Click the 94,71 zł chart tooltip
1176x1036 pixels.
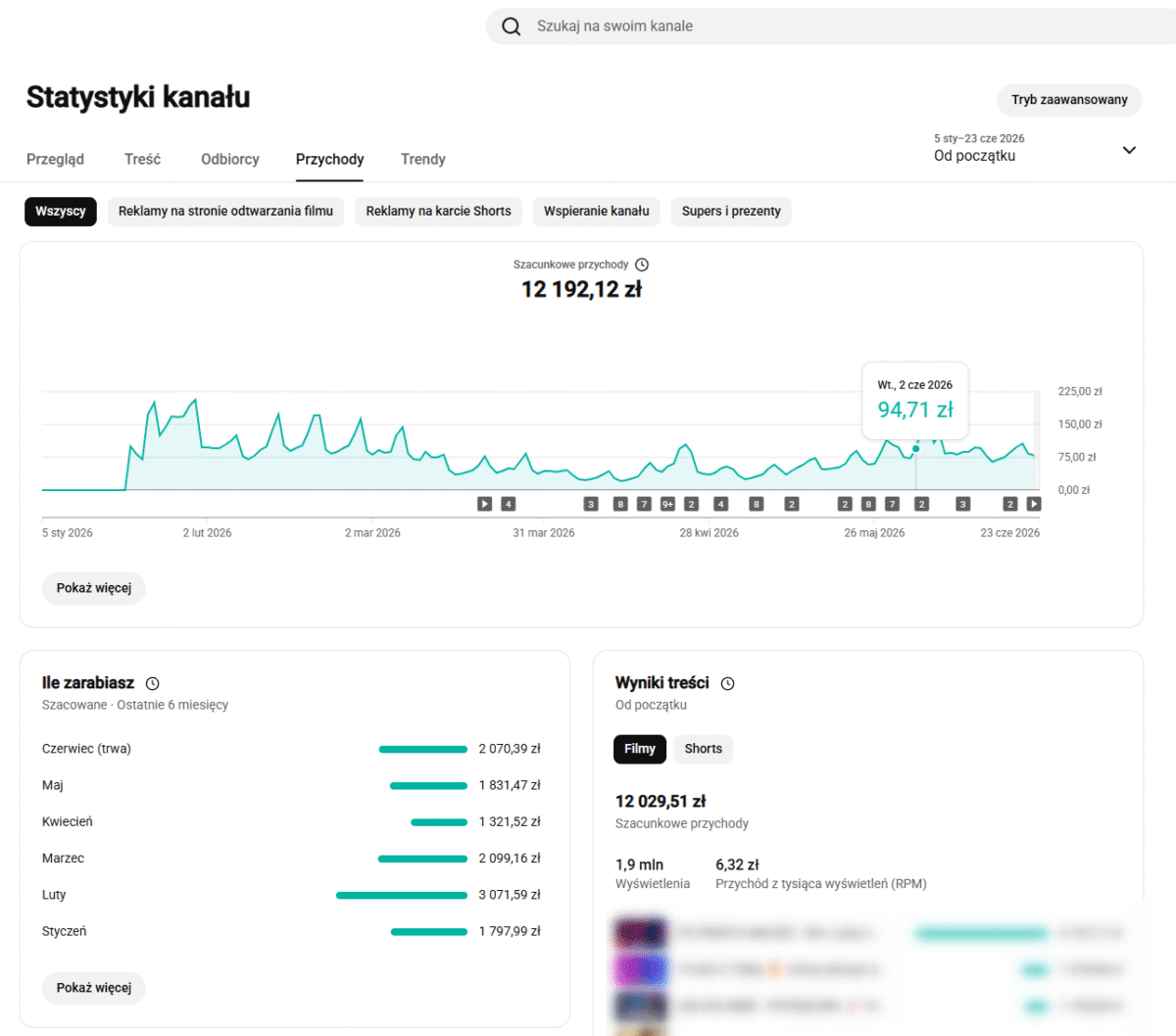(915, 401)
